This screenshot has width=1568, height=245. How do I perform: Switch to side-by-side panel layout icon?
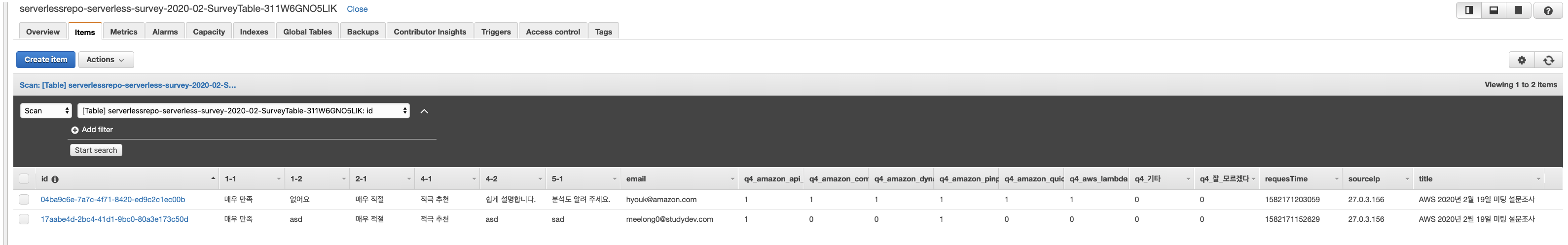1469,10
